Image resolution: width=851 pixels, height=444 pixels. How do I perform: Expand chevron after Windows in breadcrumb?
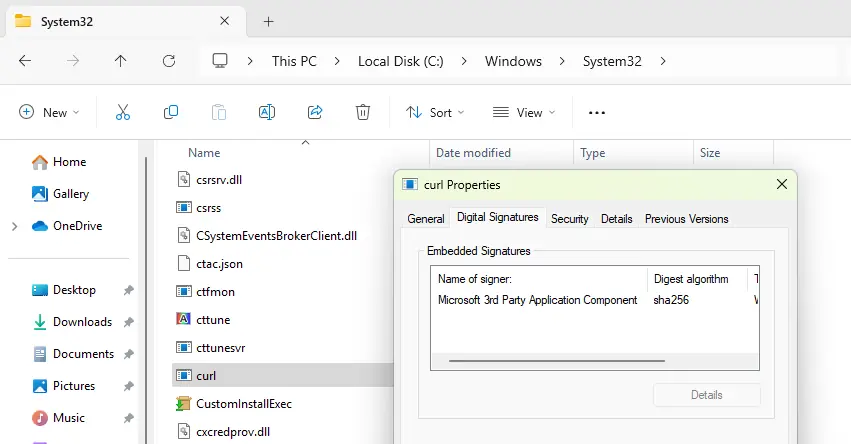point(562,61)
